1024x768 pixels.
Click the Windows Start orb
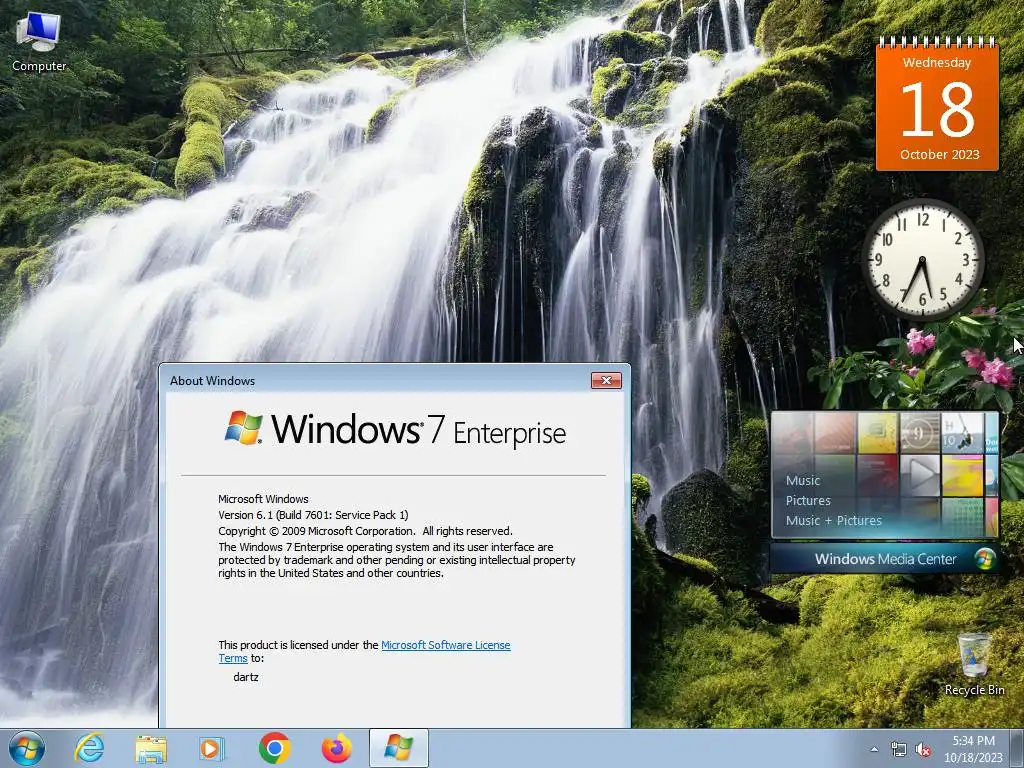[x=27, y=748]
